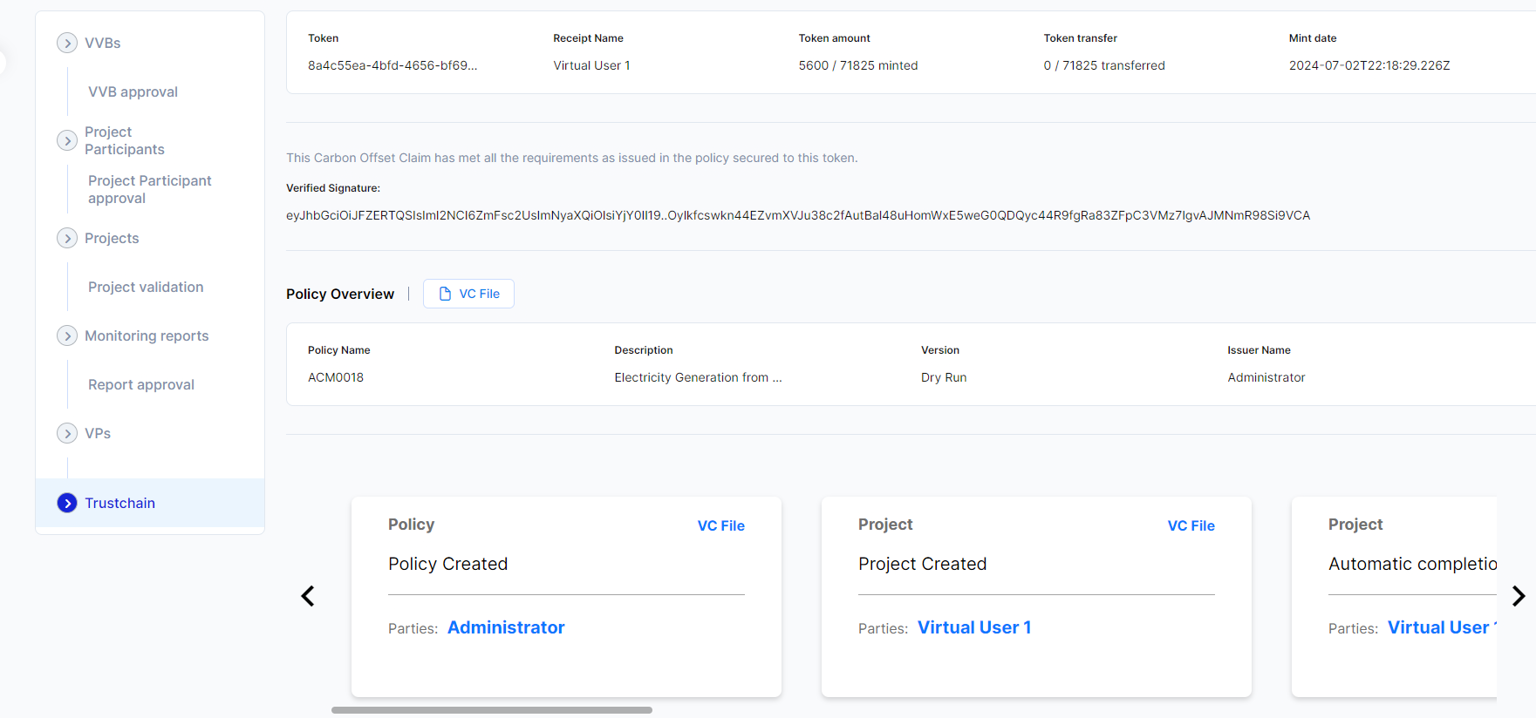1536x718 pixels.
Task: Click the arrow icon next to Project Participants
Action: tap(67, 141)
